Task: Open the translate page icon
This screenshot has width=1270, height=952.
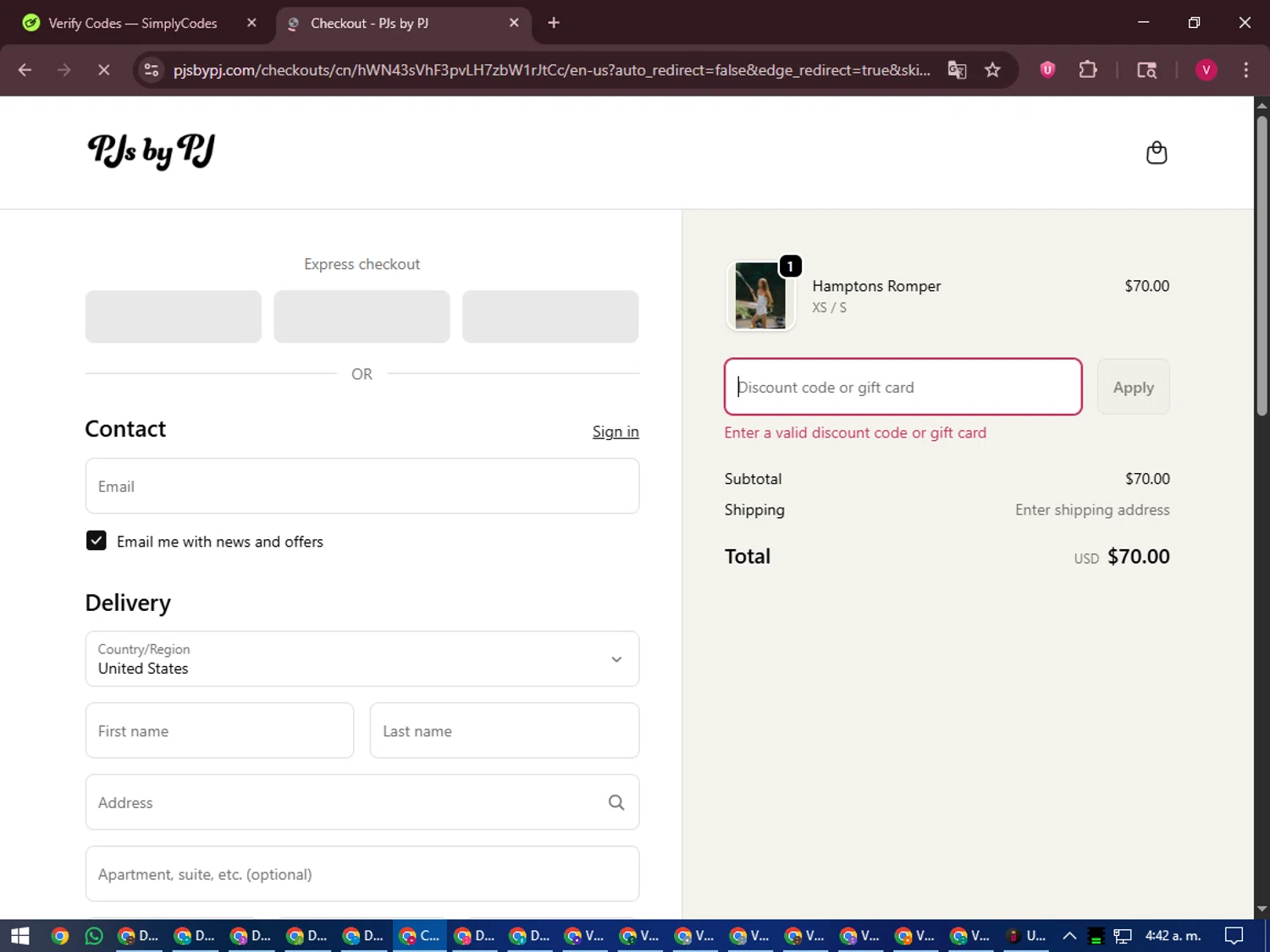Action: [957, 70]
